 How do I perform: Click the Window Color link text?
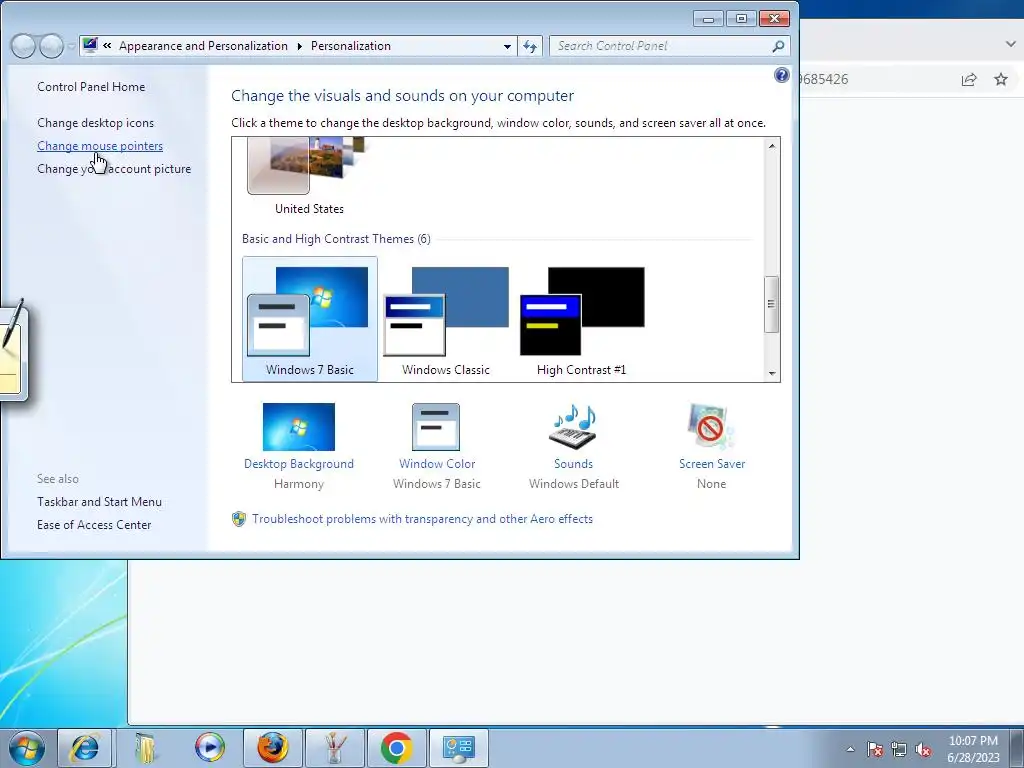pos(437,464)
